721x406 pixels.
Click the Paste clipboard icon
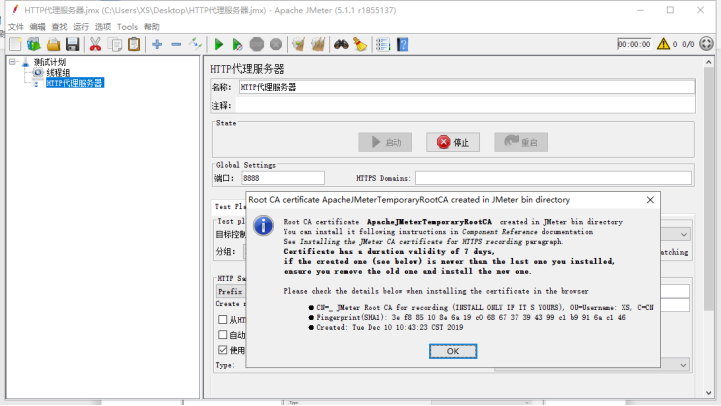(134, 44)
